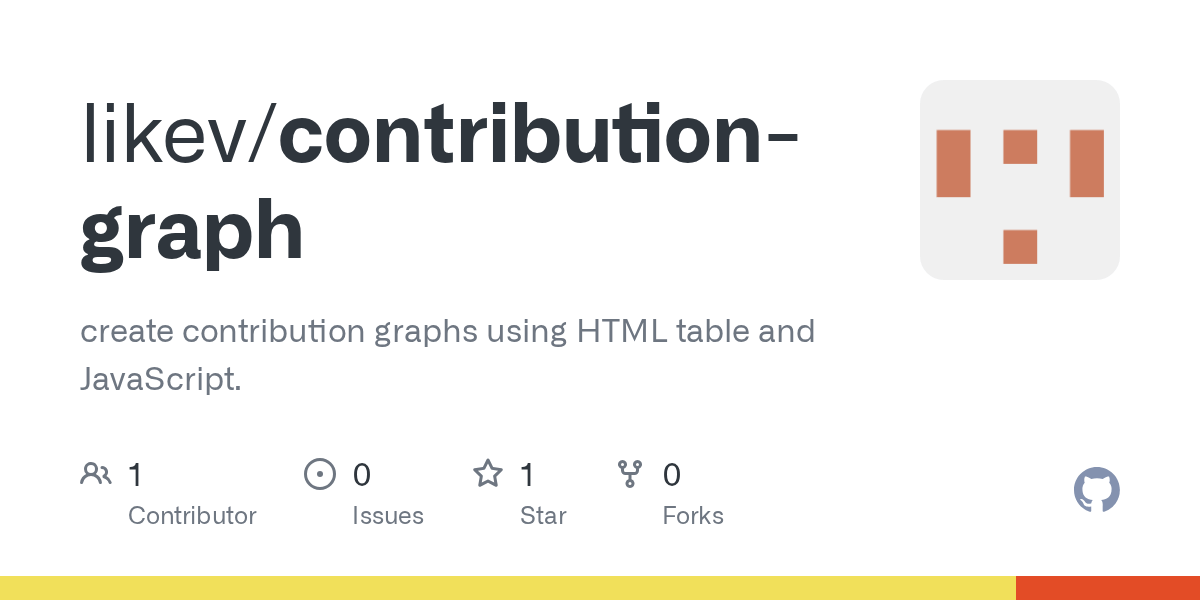Select the Star label
This screenshot has width=1200, height=600.
pos(543,516)
